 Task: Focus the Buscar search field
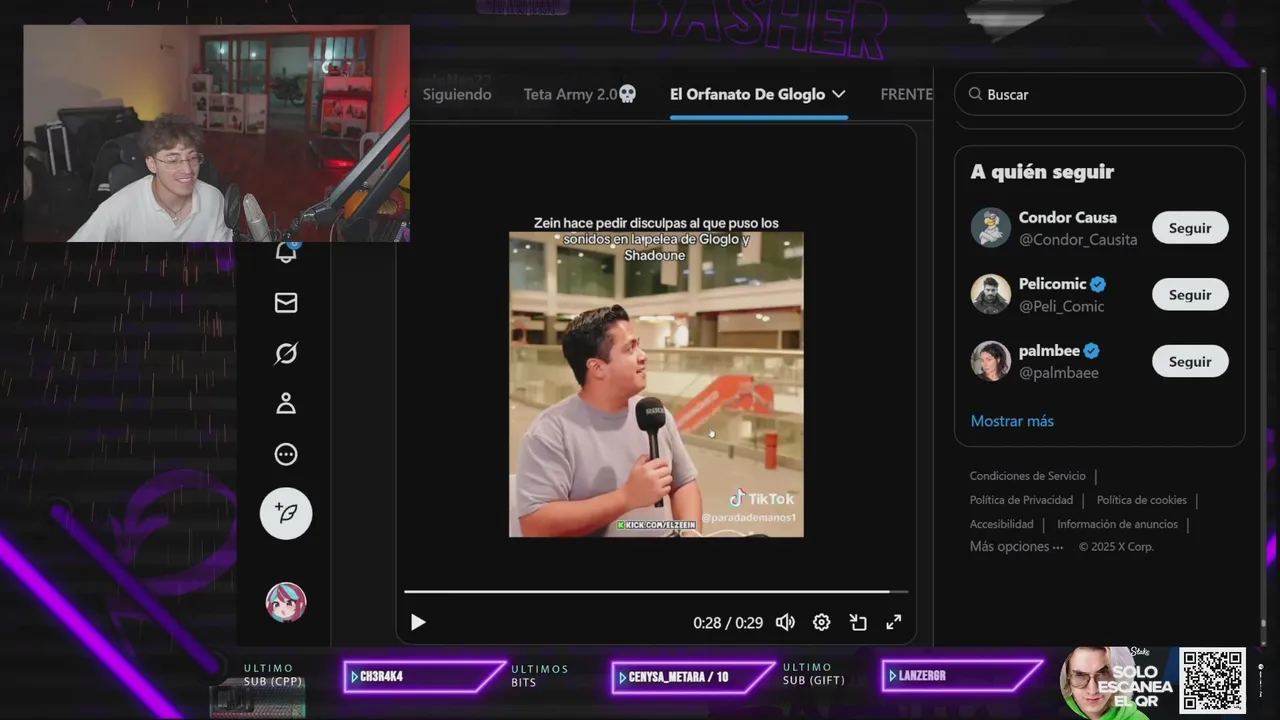(x=1099, y=94)
